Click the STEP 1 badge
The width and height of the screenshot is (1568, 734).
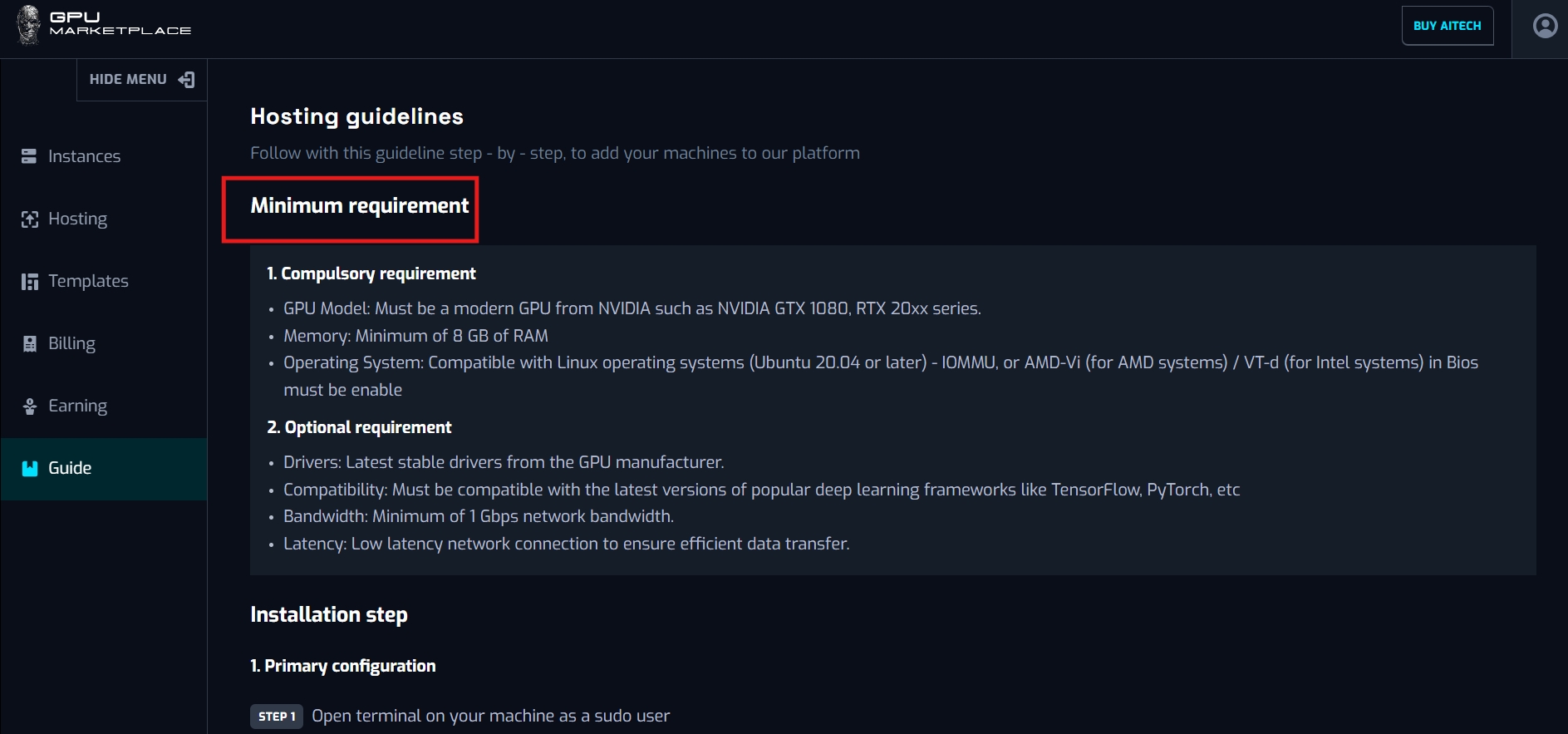pos(277,717)
